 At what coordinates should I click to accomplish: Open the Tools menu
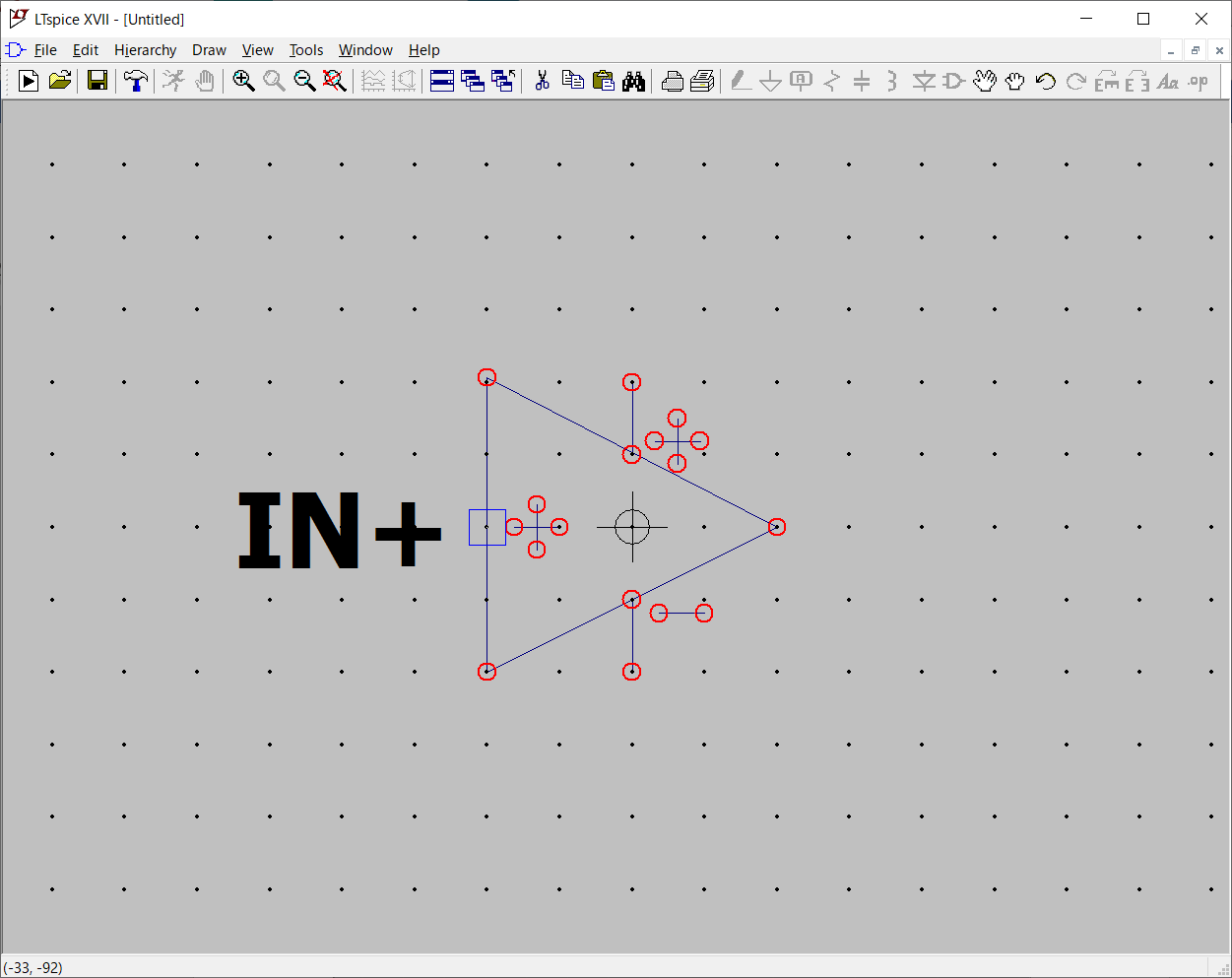pyautogui.click(x=305, y=50)
